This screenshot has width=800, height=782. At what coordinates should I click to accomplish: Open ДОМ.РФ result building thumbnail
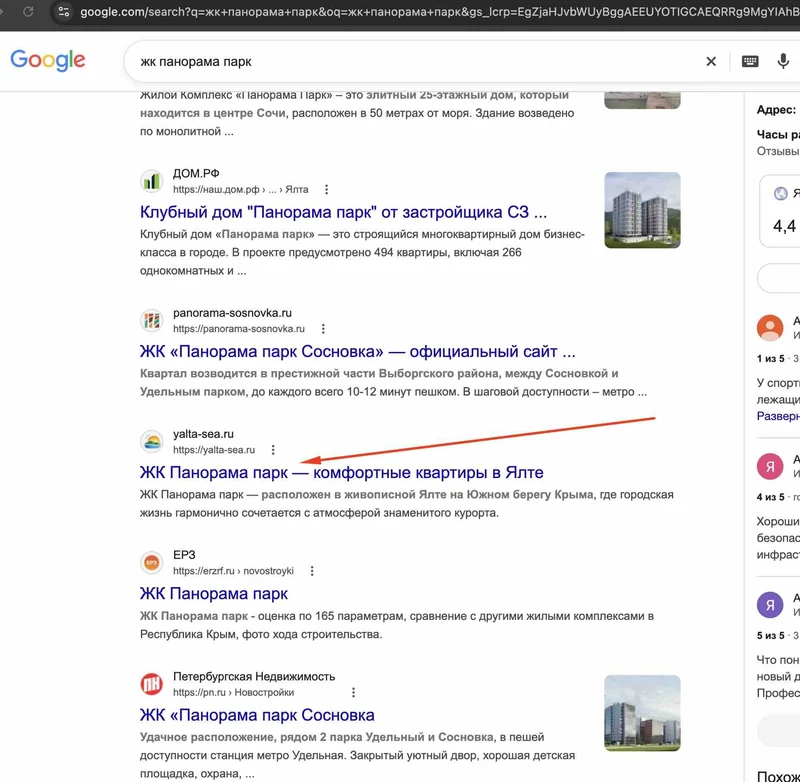click(642, 210)
